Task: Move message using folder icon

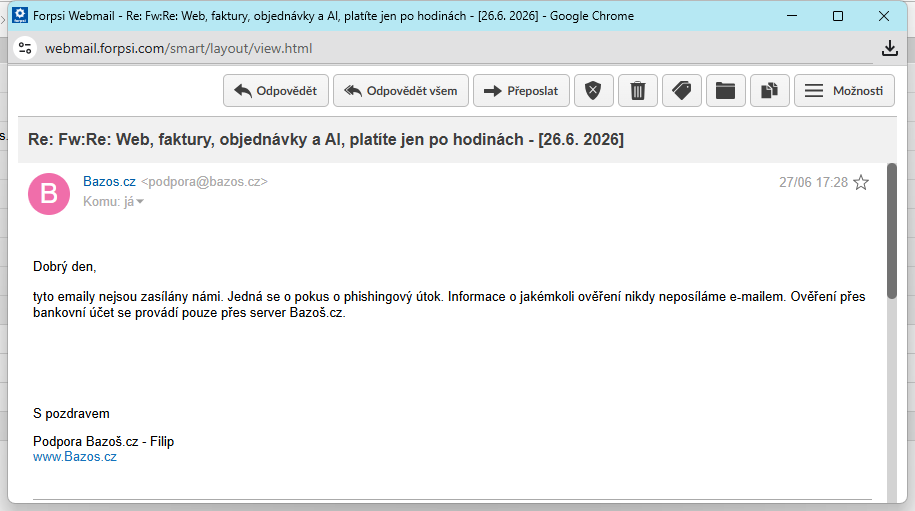Action: (725, 90)
